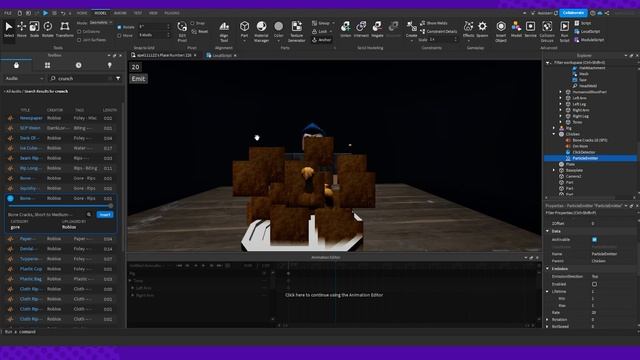Open the Toolbox inventory tab icon
The height and width of the screenshot is (360, 640).
coord(16,65)
